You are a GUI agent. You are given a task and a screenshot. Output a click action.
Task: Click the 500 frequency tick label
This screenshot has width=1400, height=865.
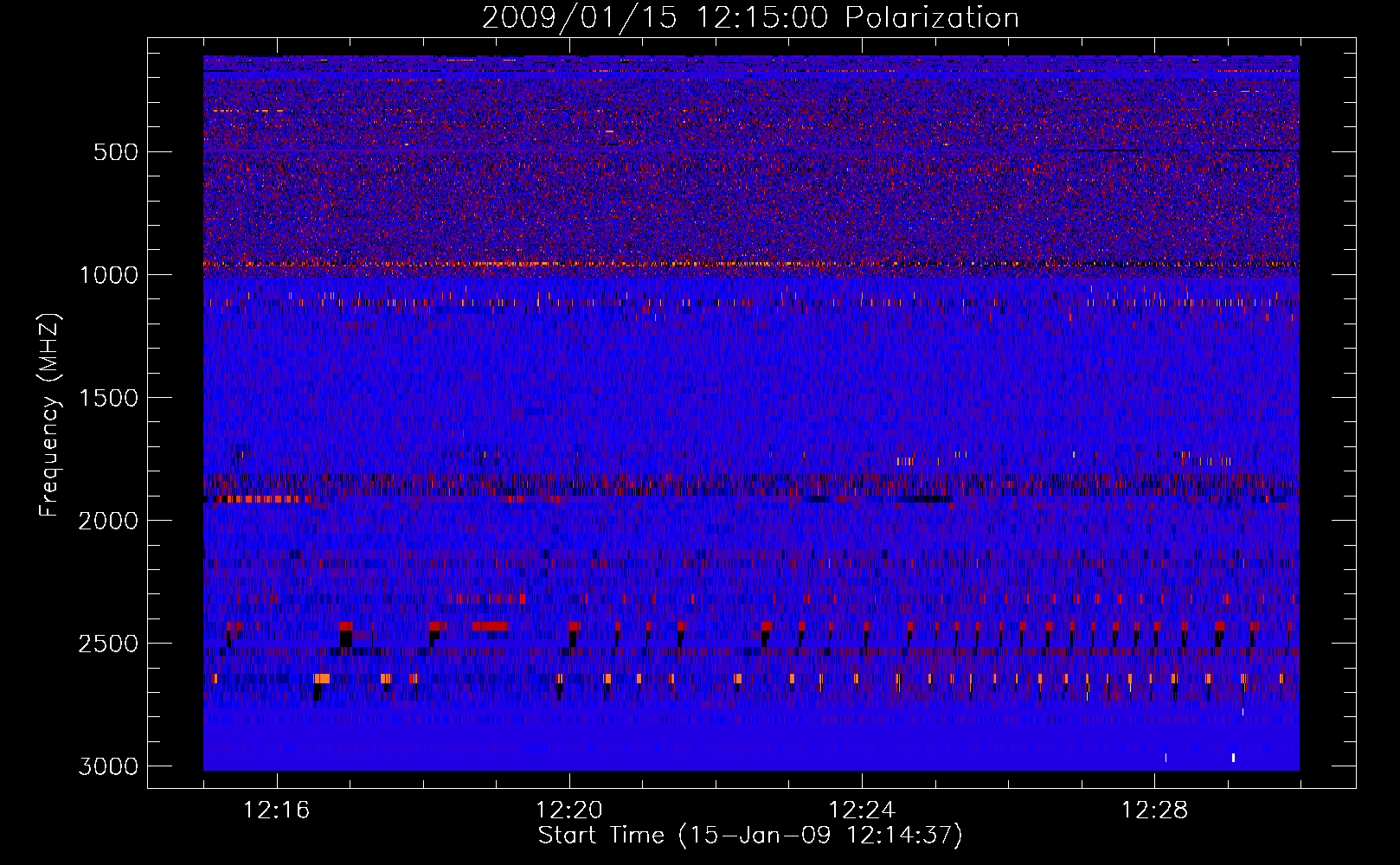[116, 152]
